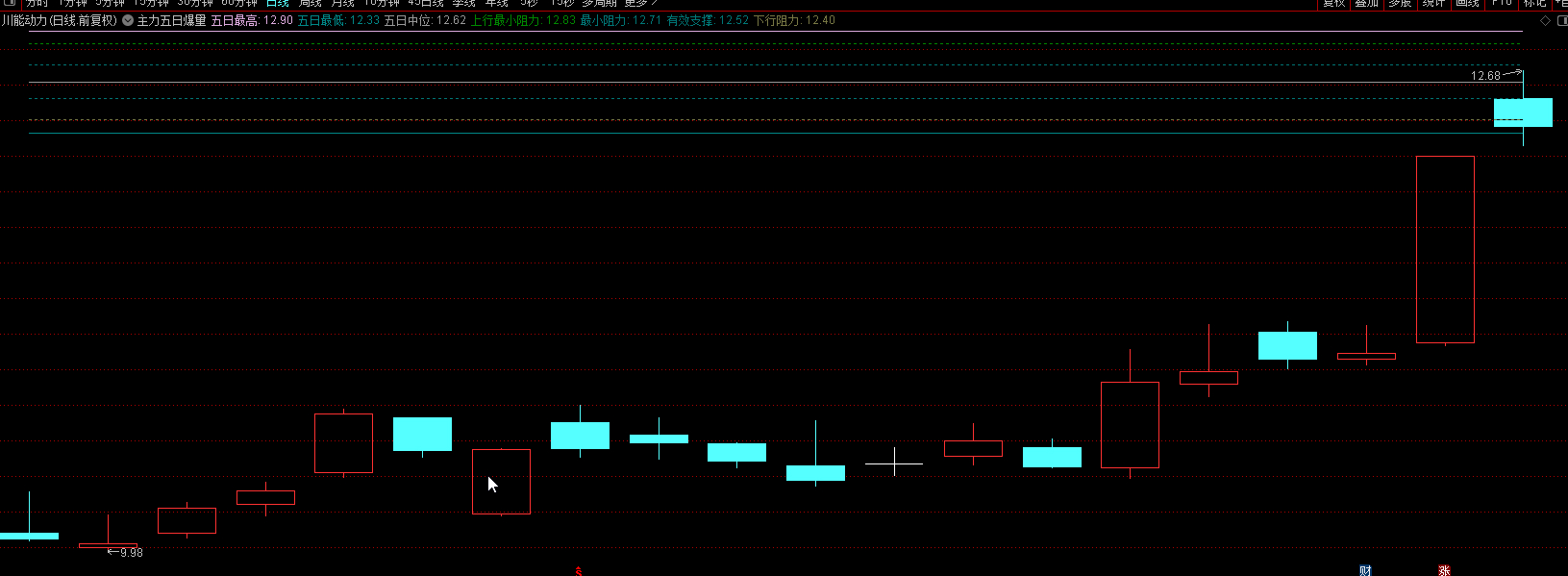Click the 画线 drawing tools button
Image resolution: width=1568 pixels, height=576 pixels.
tap(1467, 3)
